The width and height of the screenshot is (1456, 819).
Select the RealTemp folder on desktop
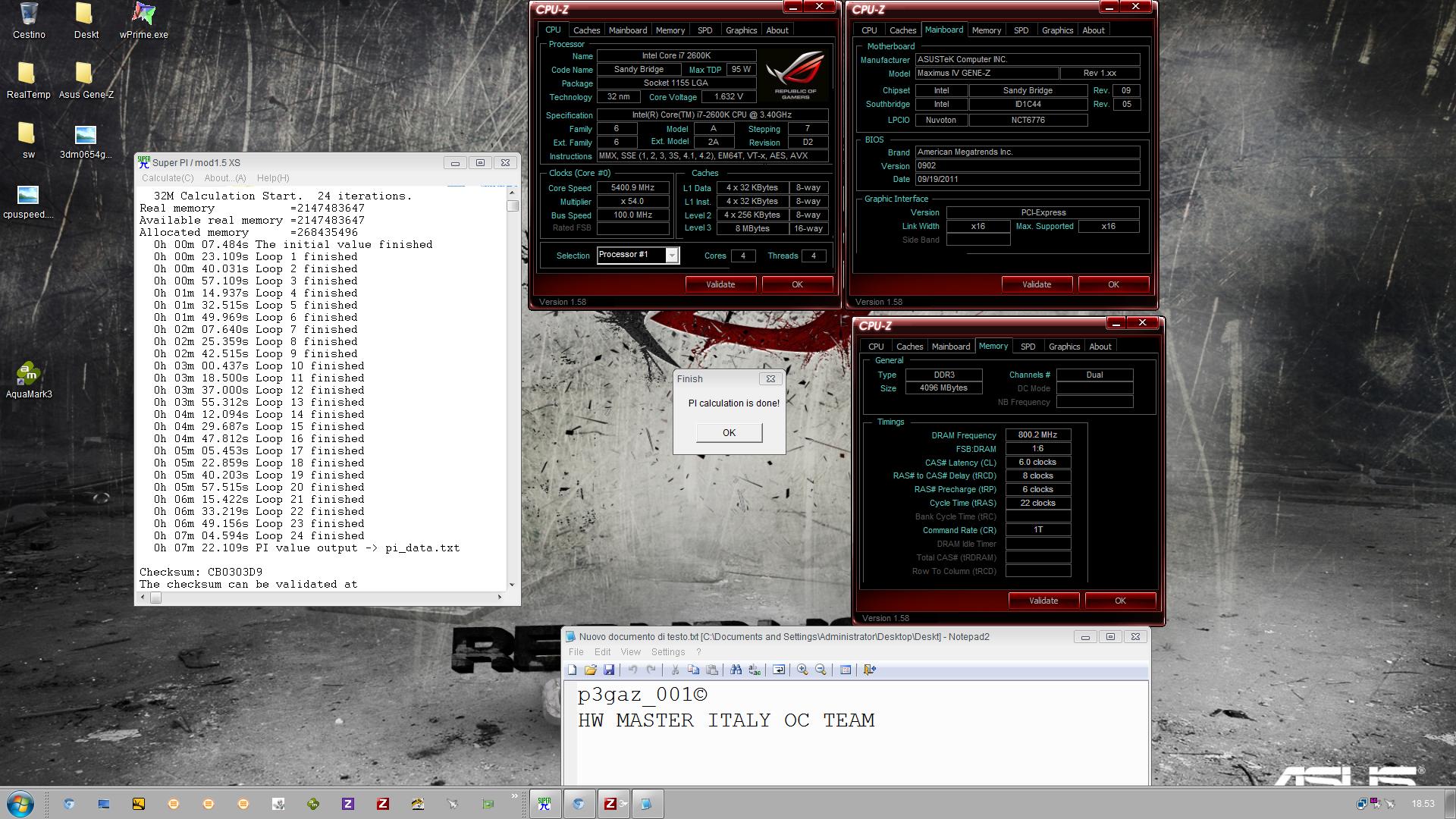(x=28, y=80)
